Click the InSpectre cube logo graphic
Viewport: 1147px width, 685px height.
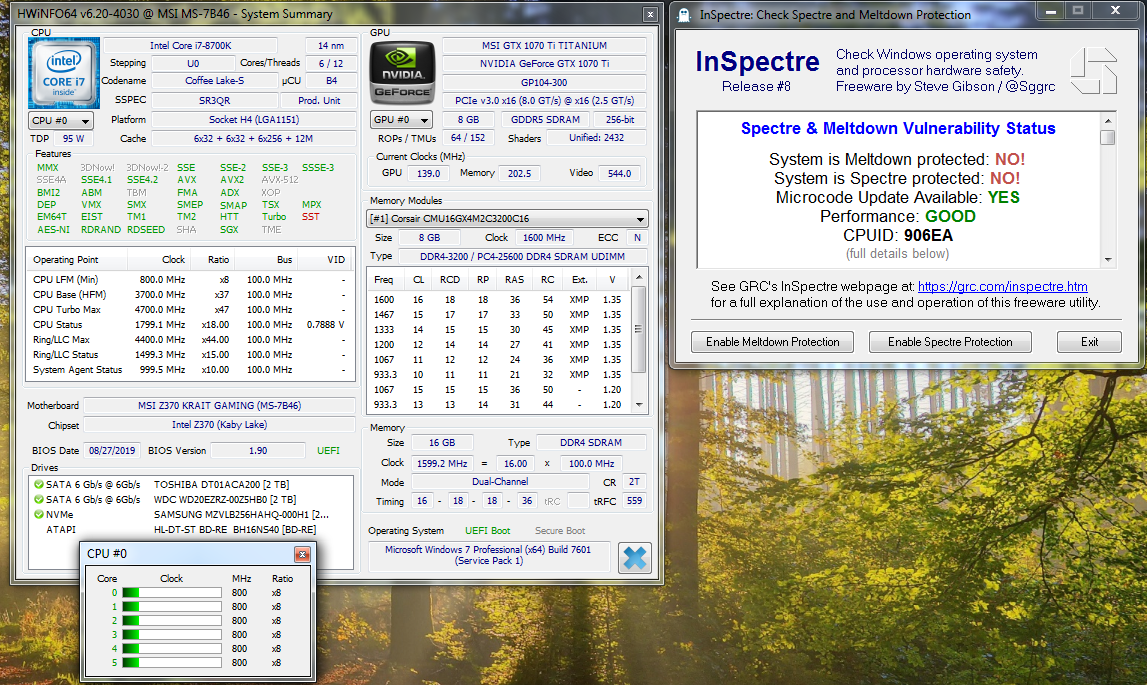click(1094, 71)
